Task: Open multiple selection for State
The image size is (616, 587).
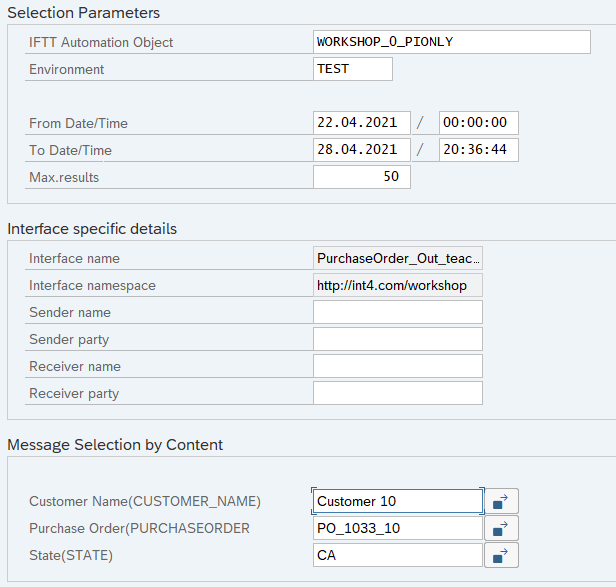Action: pos(501,555)
